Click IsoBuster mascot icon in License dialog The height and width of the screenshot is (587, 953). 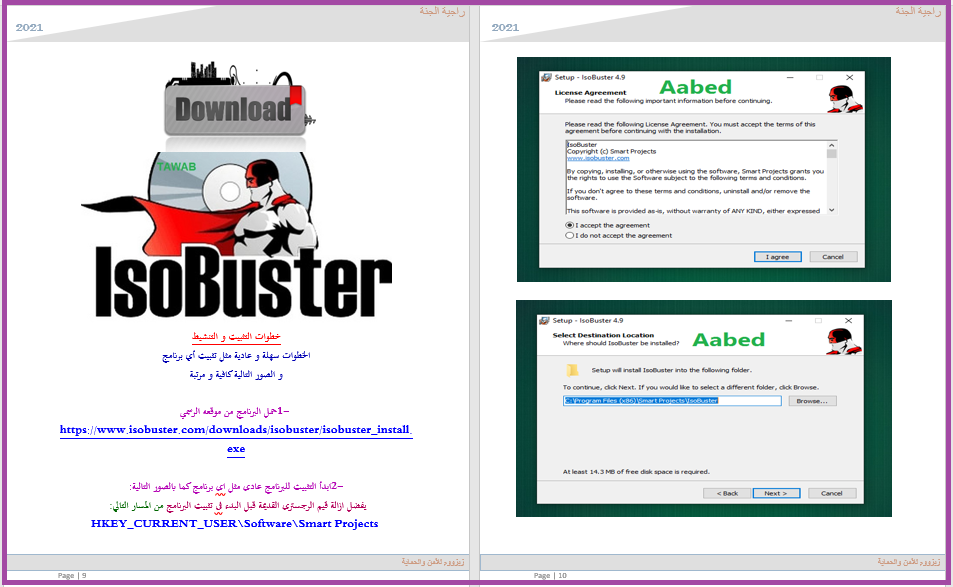[x=845, y=100]
